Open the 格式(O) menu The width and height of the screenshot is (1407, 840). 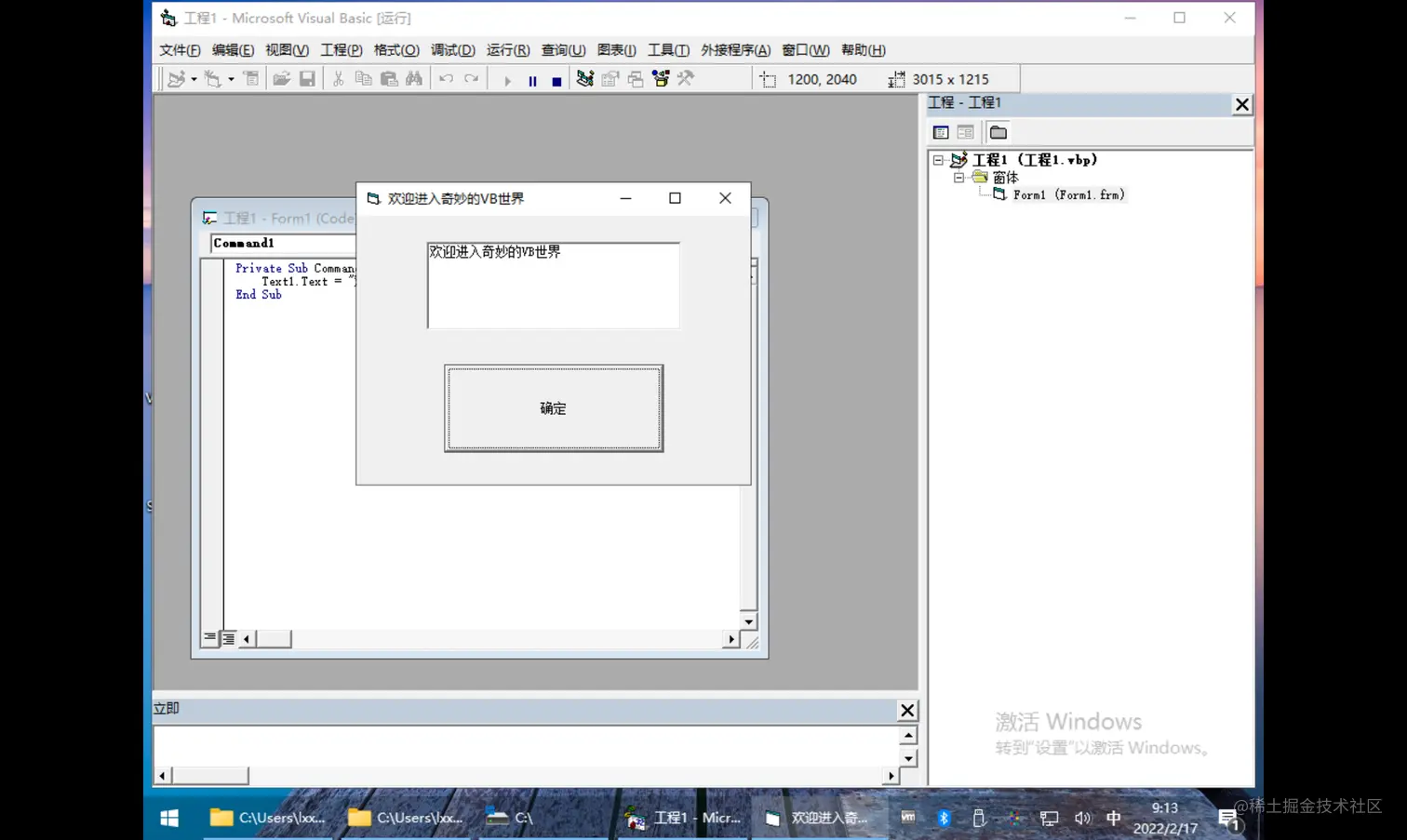coord(396,50)
